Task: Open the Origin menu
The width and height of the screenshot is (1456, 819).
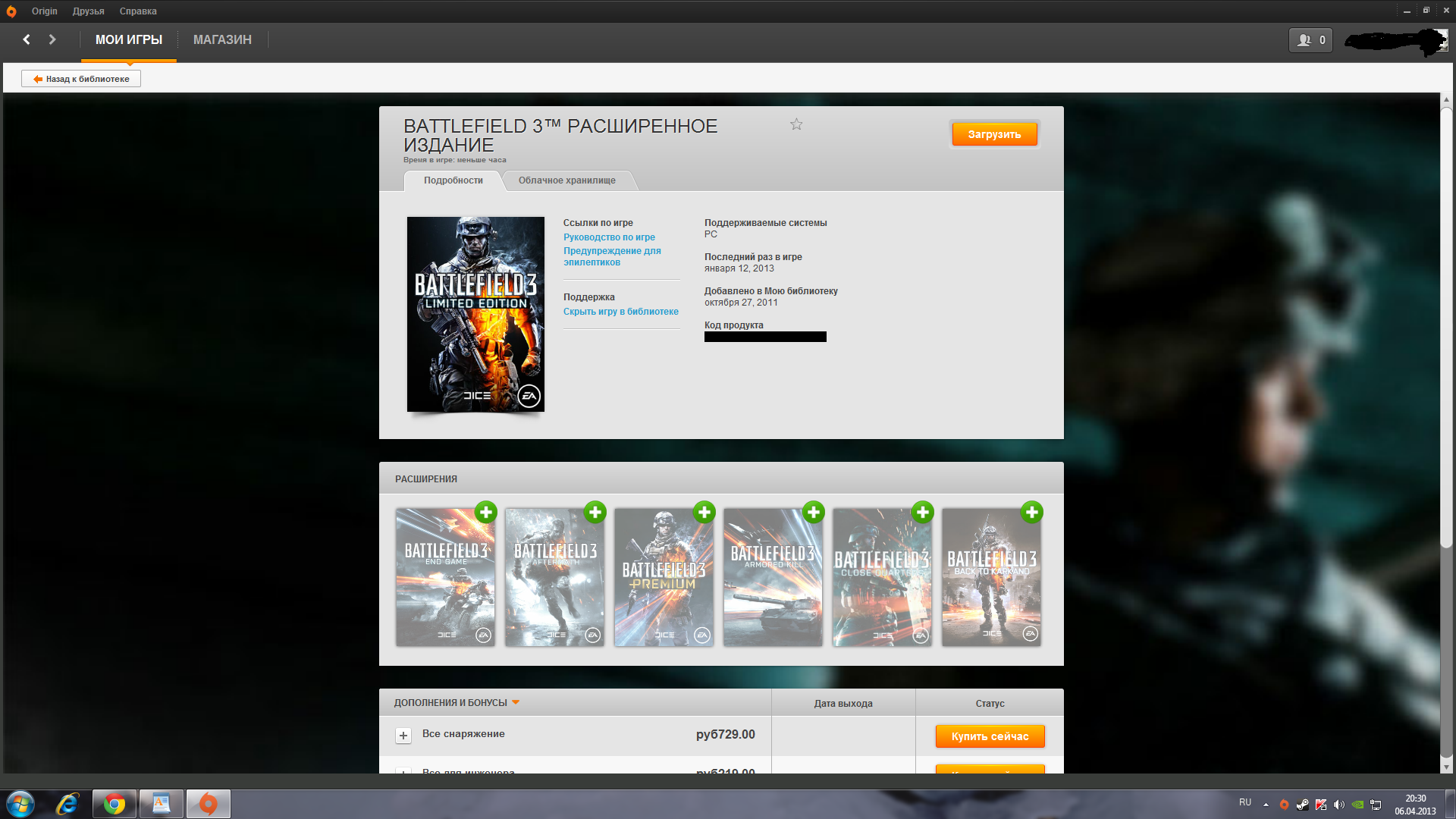Action: point(45,11)
